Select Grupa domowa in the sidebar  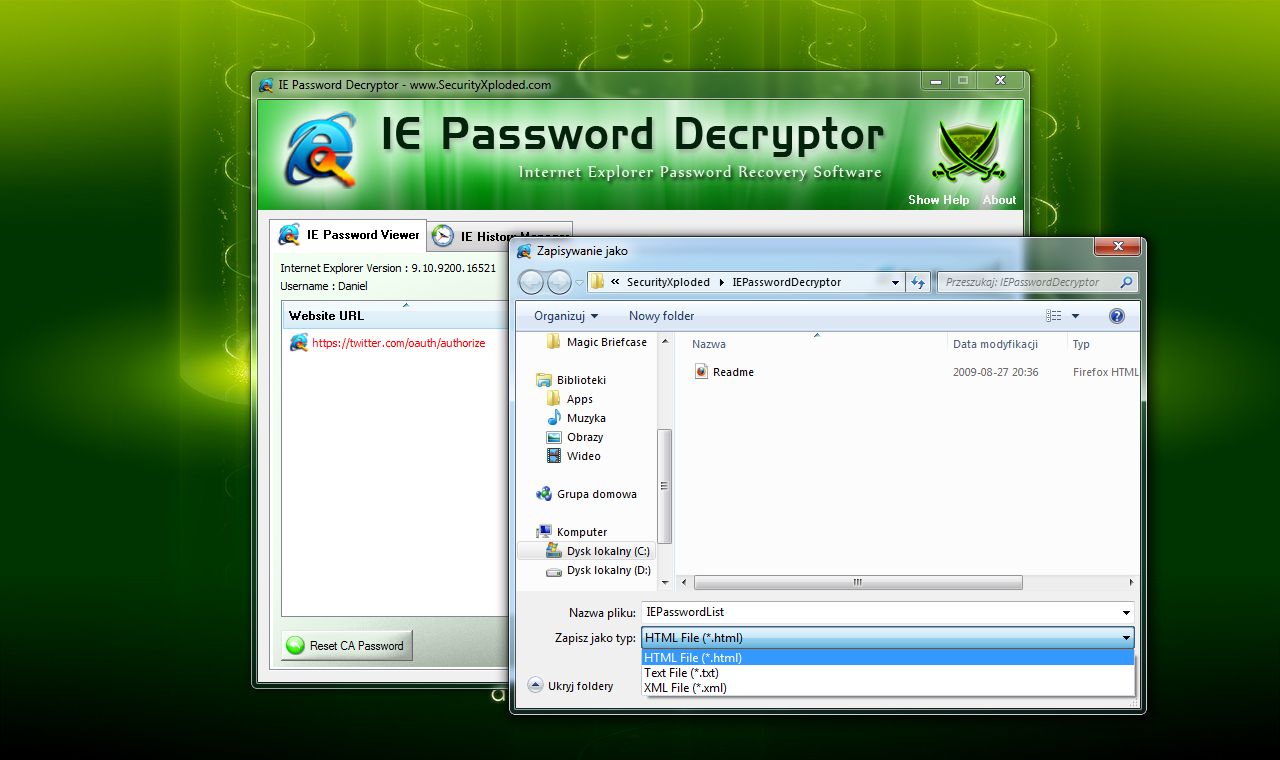[x=586, y=494]
